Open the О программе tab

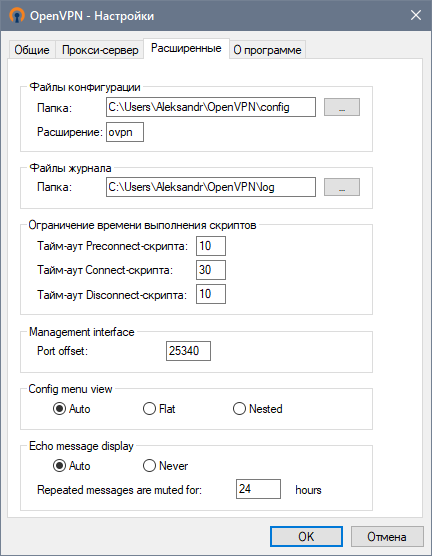[x=267, y=50]
